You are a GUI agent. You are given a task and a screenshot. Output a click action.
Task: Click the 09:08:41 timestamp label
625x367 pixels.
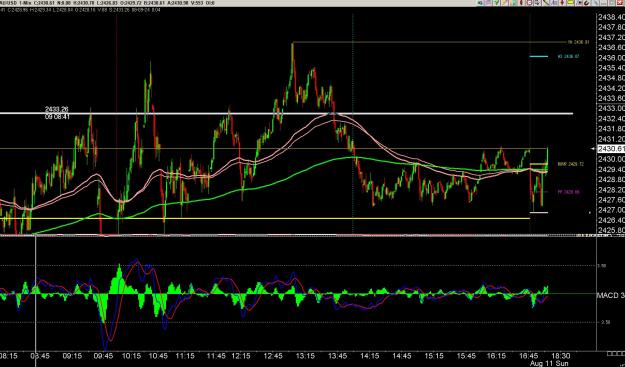click(x=57, y=117)
